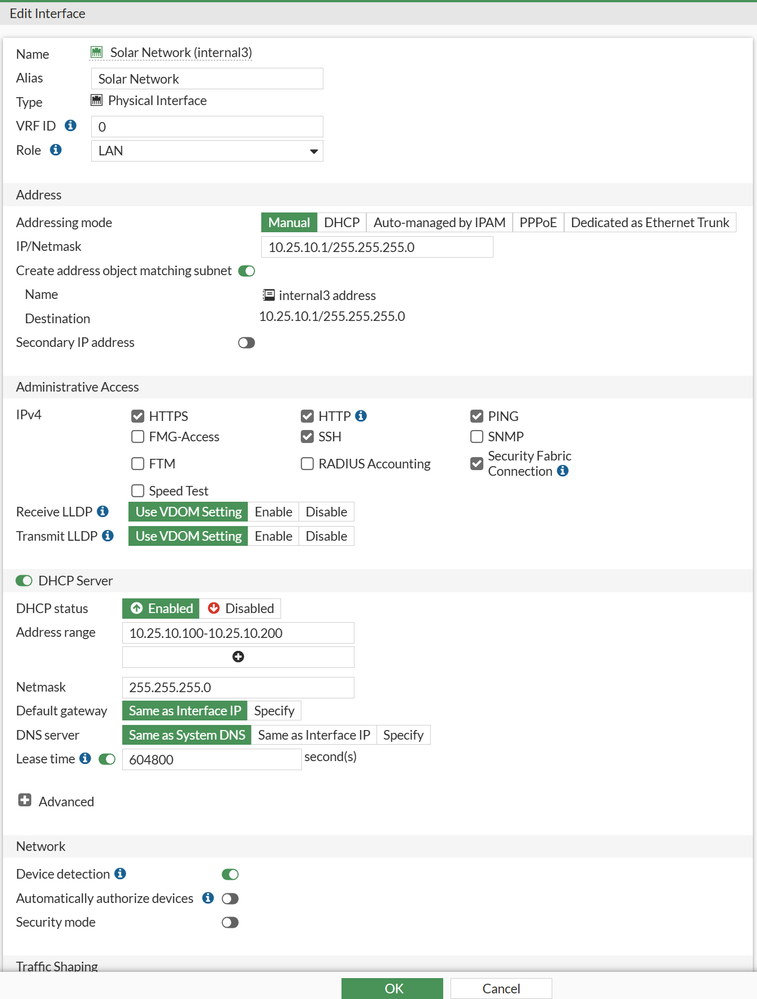Viewport: 757px width, 999px height.
Task: Add another DHCP address range
Action: click(238, 657)
